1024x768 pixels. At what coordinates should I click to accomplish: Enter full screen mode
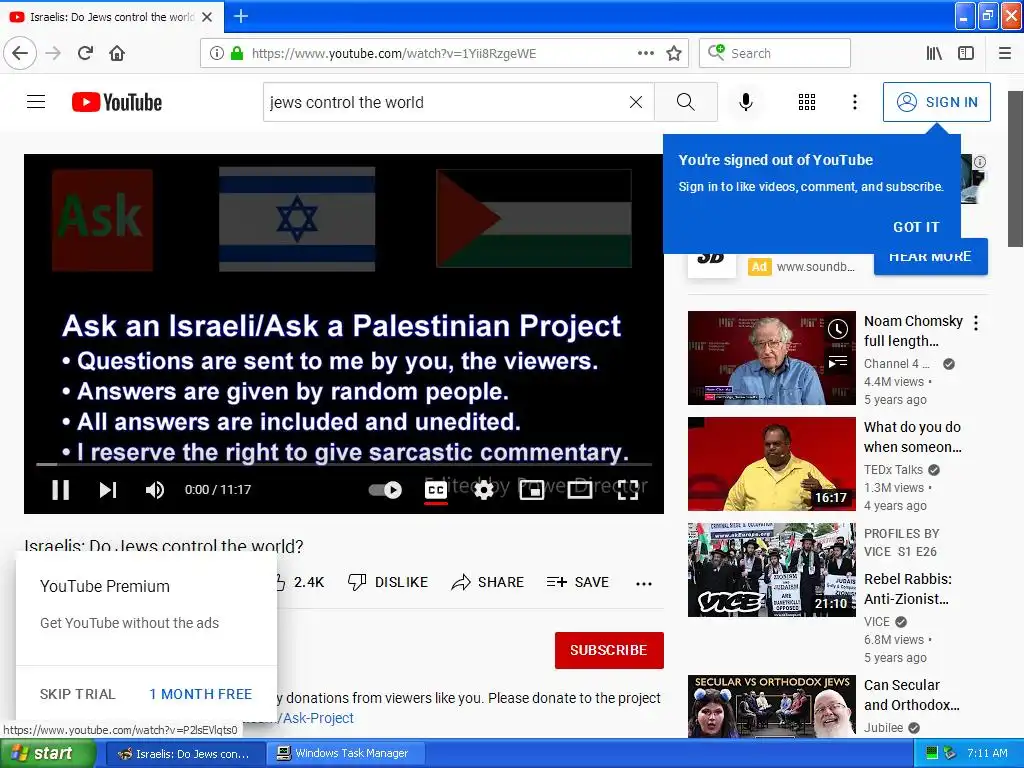click(628, 490)
